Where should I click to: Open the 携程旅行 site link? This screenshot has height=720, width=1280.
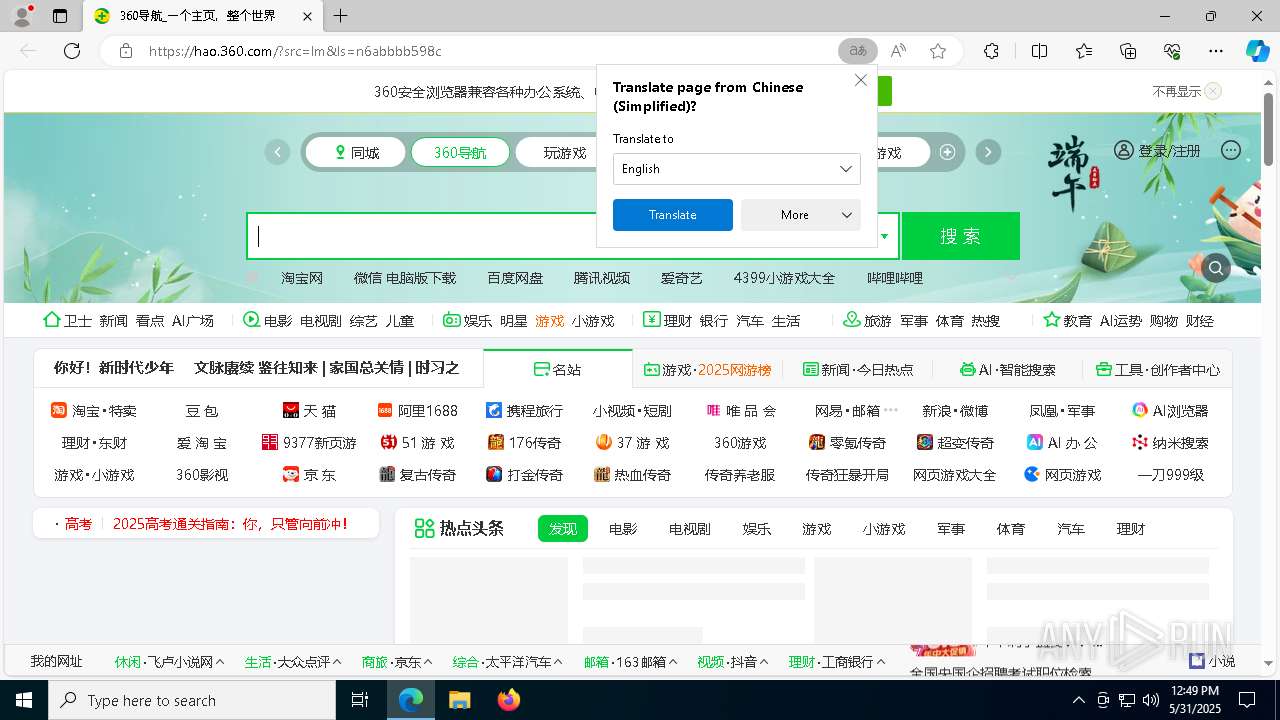click(x=524, y=410)
